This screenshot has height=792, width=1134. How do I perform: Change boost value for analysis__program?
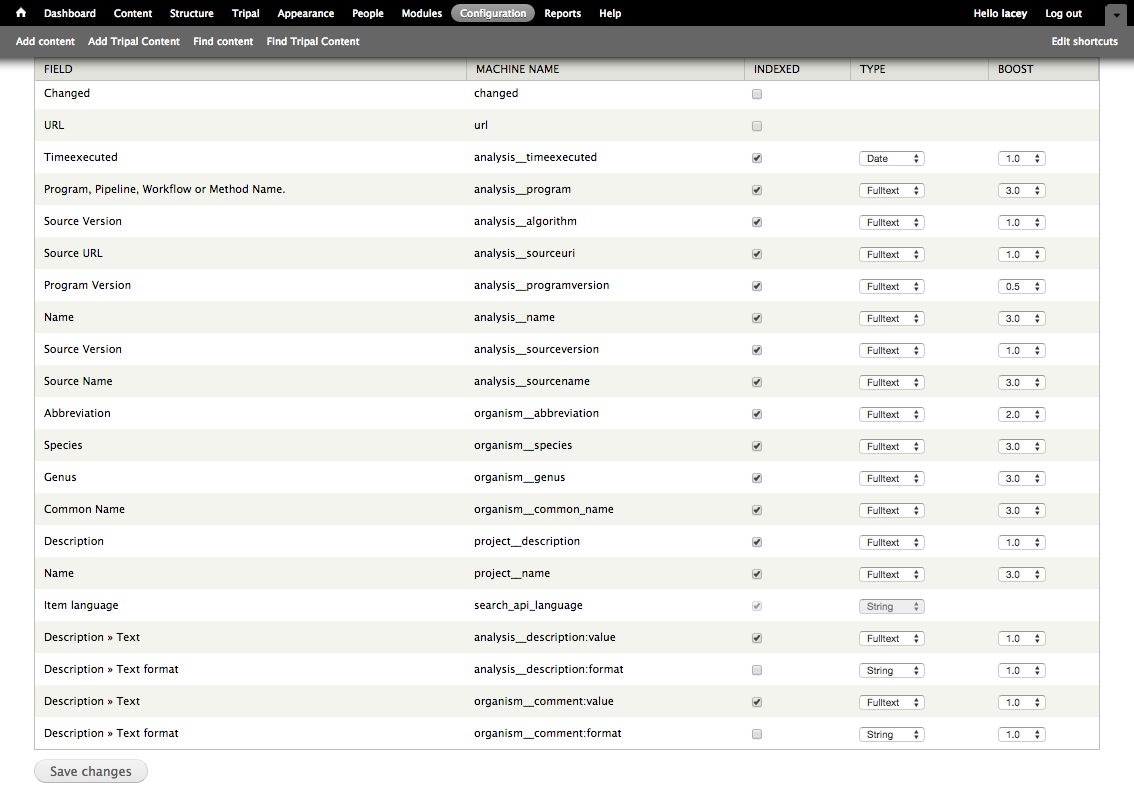click(1021, 190)
